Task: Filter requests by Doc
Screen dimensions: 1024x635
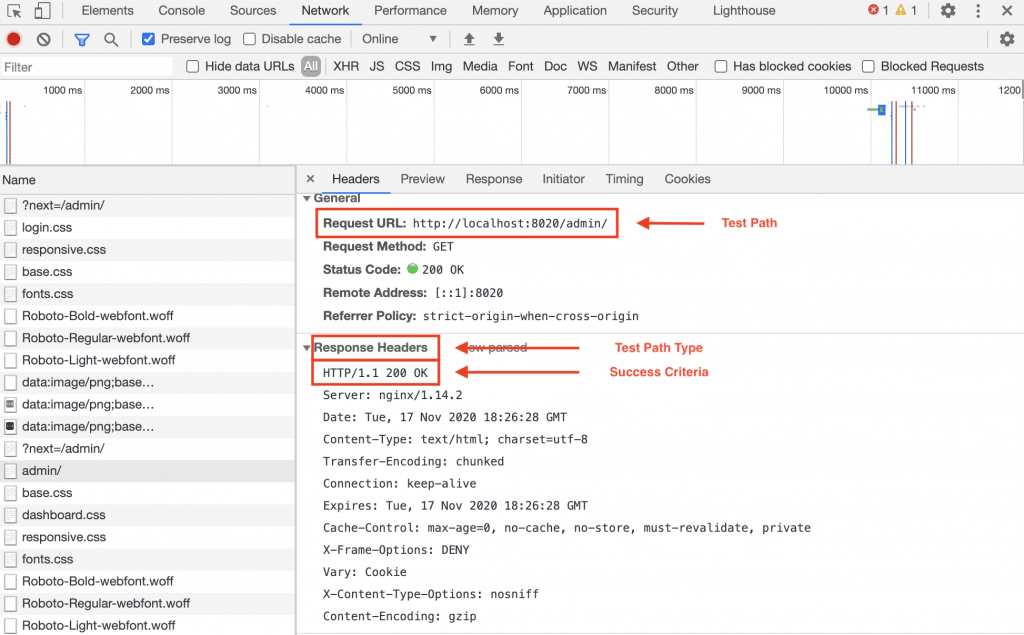Action: click(555, 67)
